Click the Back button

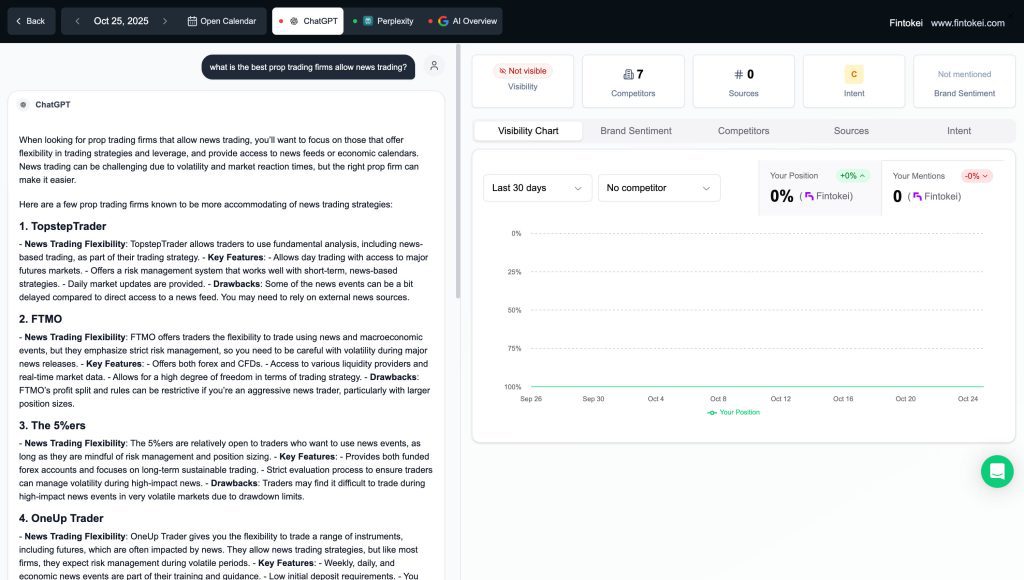click(x=29, y=21)
